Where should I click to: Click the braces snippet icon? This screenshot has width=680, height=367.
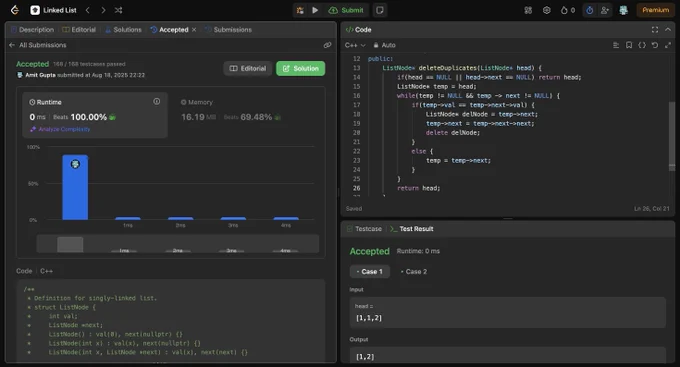(642, 45)
